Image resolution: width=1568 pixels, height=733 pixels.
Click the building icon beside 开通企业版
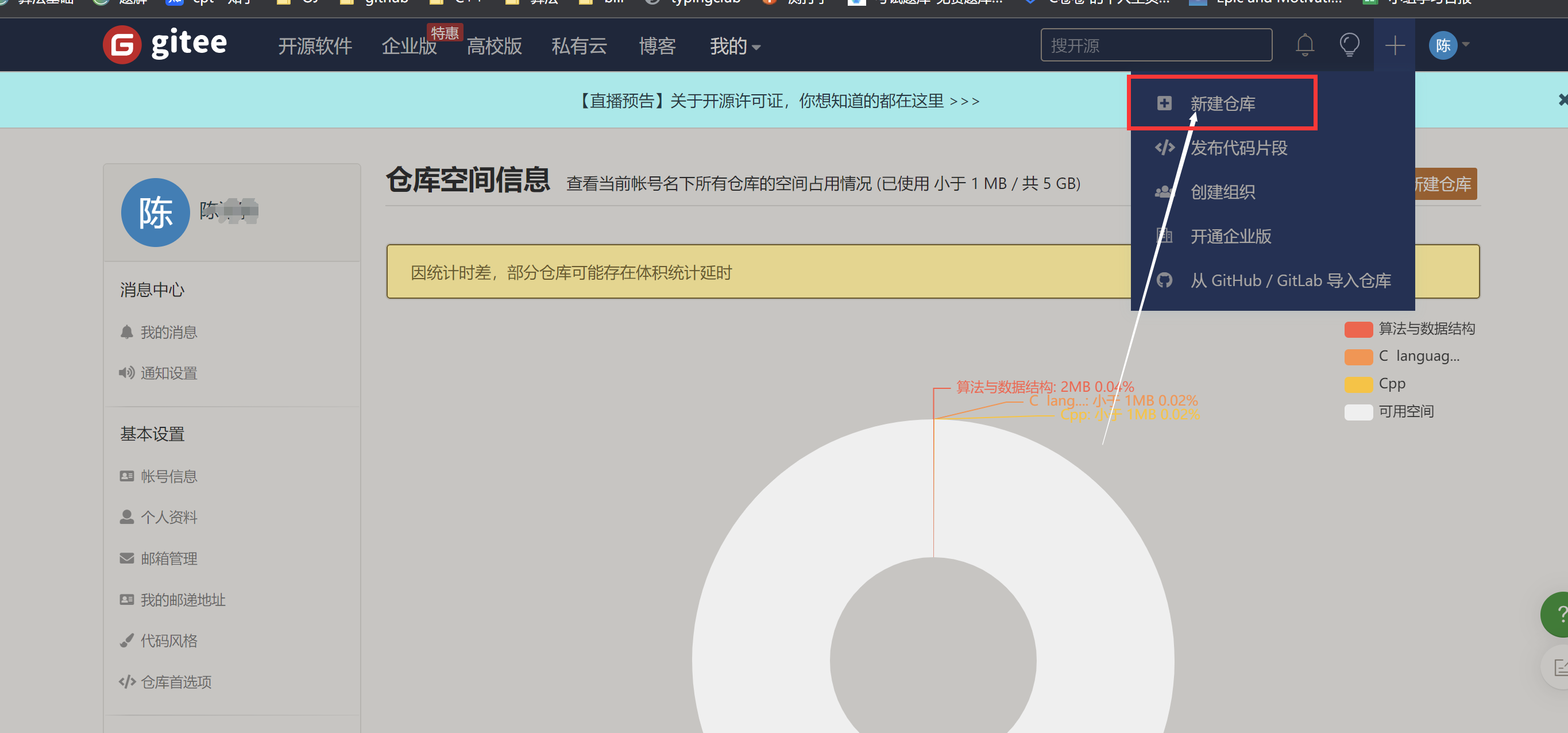1164,236
